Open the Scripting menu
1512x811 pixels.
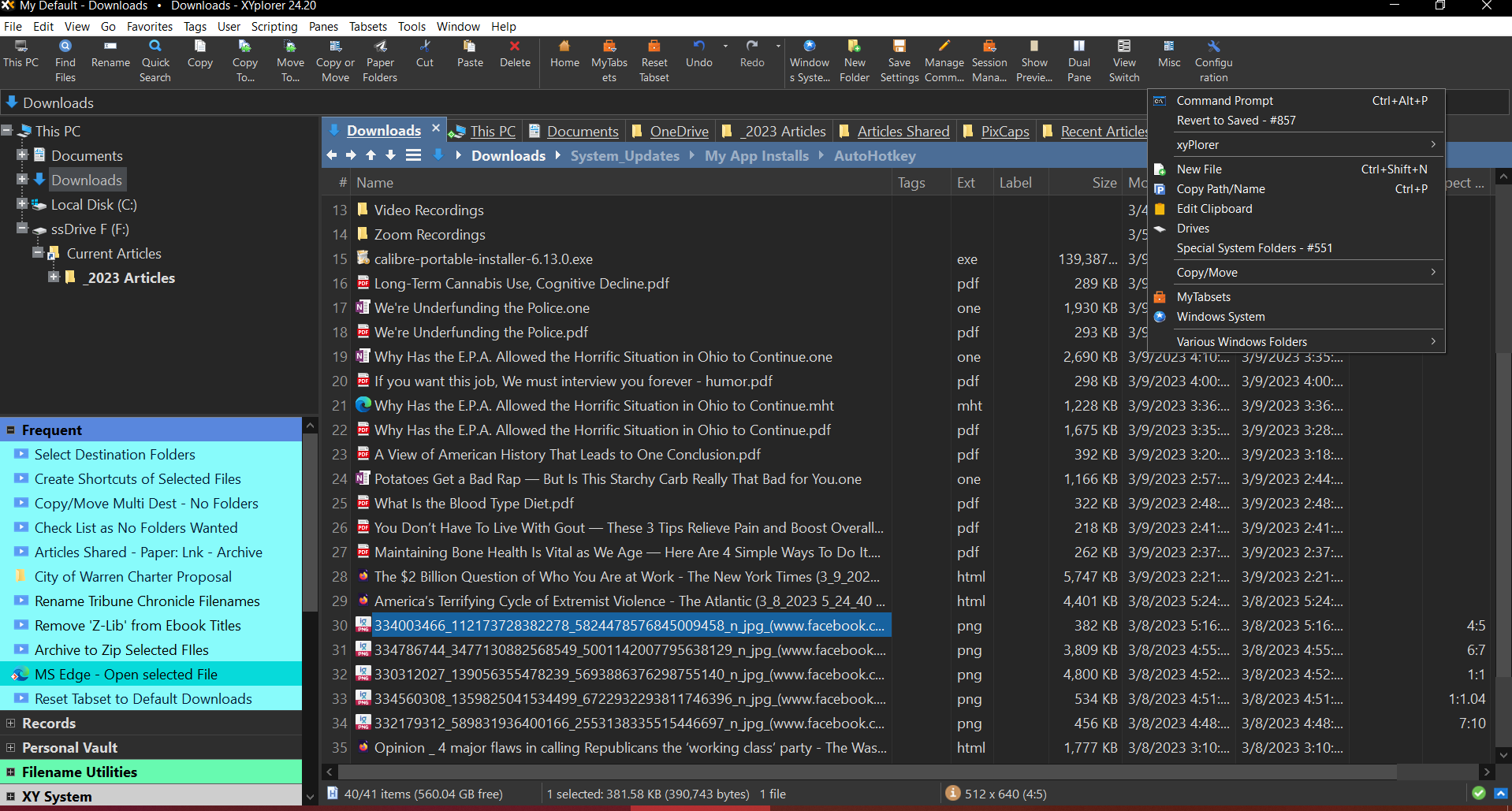[x=274, y=26]
